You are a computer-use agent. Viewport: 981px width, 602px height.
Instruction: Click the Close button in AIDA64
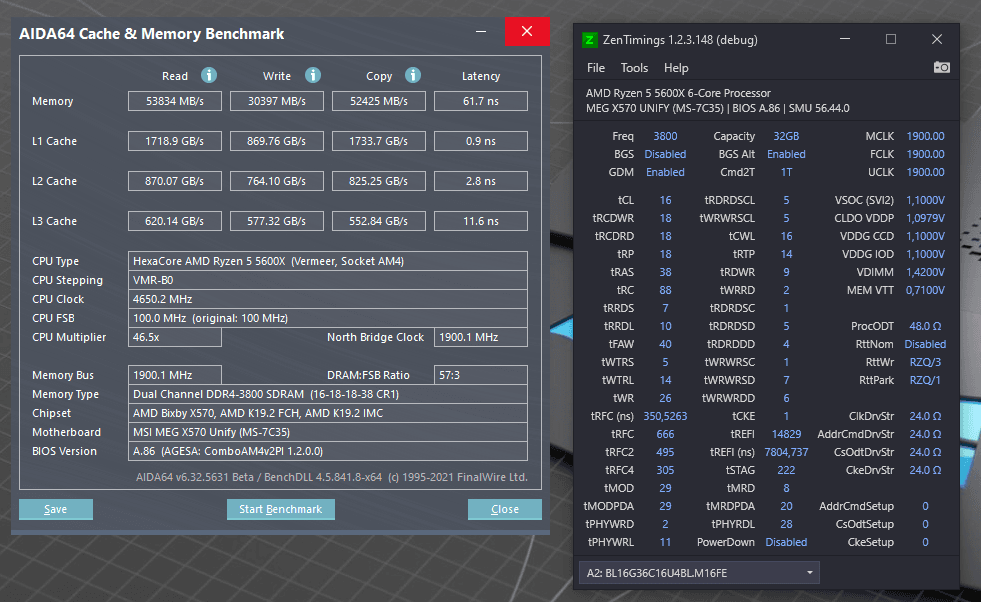505,509
